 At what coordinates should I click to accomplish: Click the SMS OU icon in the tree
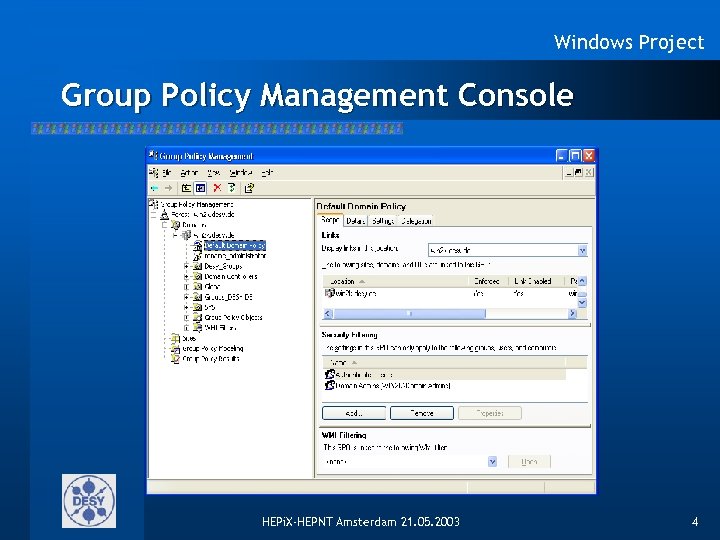[x=197, y=307]
